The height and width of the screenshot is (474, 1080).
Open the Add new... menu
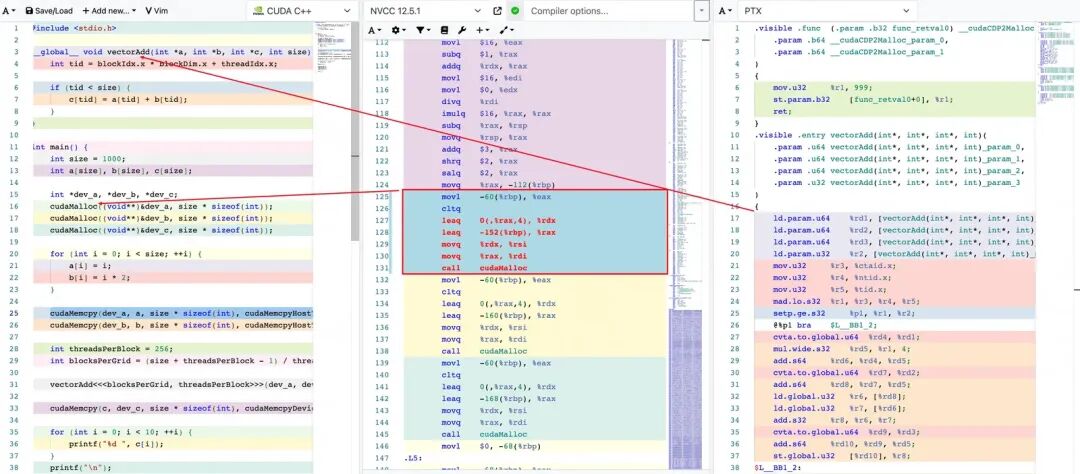coord(109,11)
